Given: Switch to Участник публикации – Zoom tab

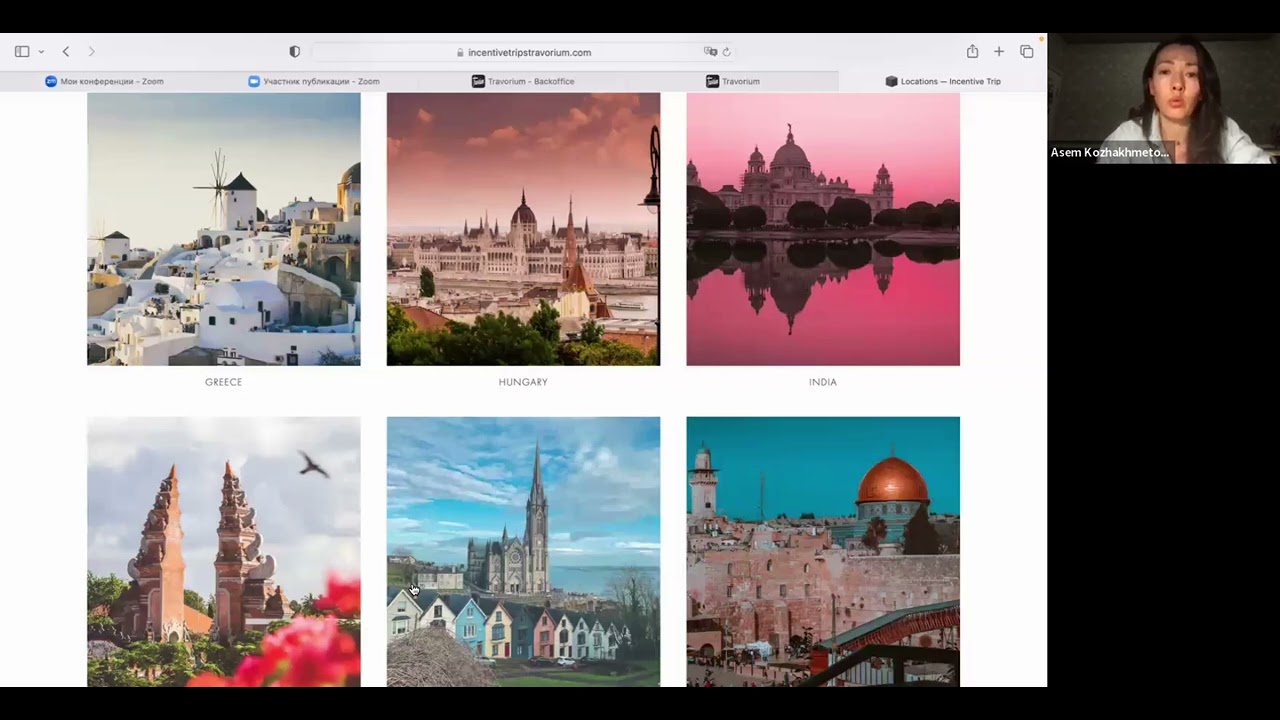Looking at the screenshot, I should pos(314,81).
